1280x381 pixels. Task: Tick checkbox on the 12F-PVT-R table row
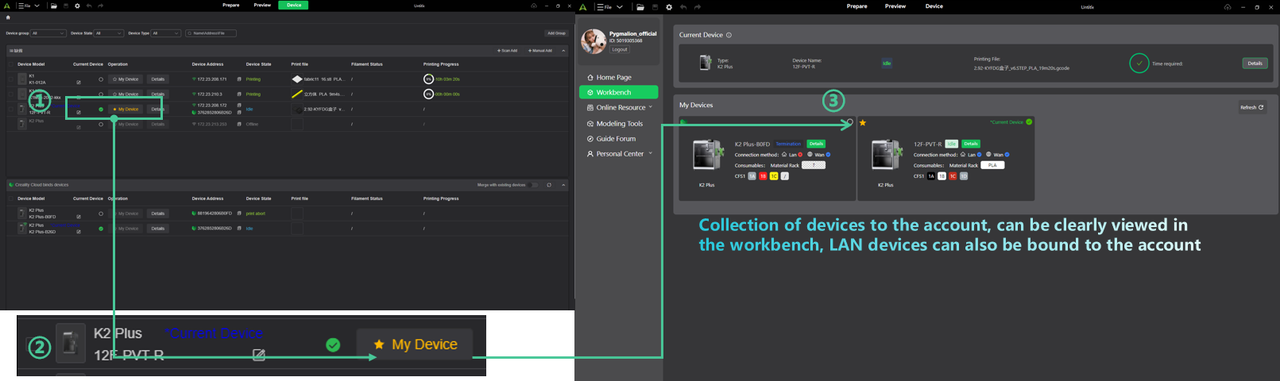10,109
